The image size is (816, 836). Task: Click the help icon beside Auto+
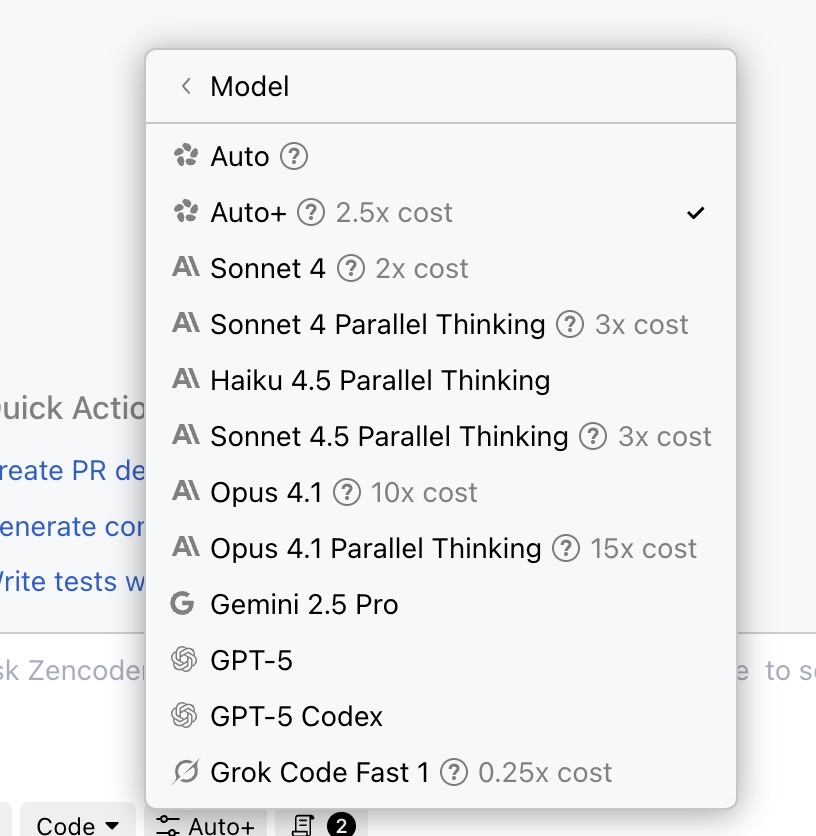click(x=312, y=213)
